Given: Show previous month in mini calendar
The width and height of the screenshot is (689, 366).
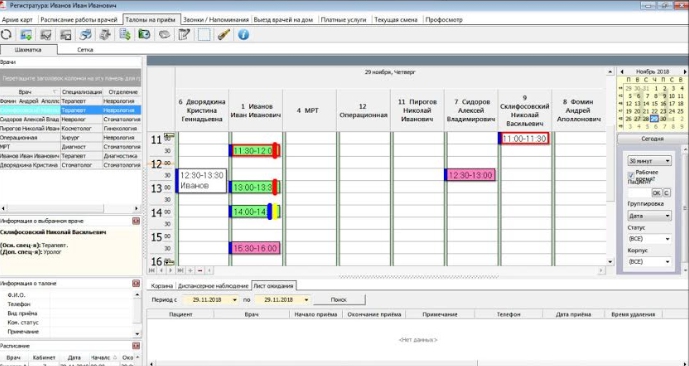Looking at the screenshot, I should pos(622,72).
